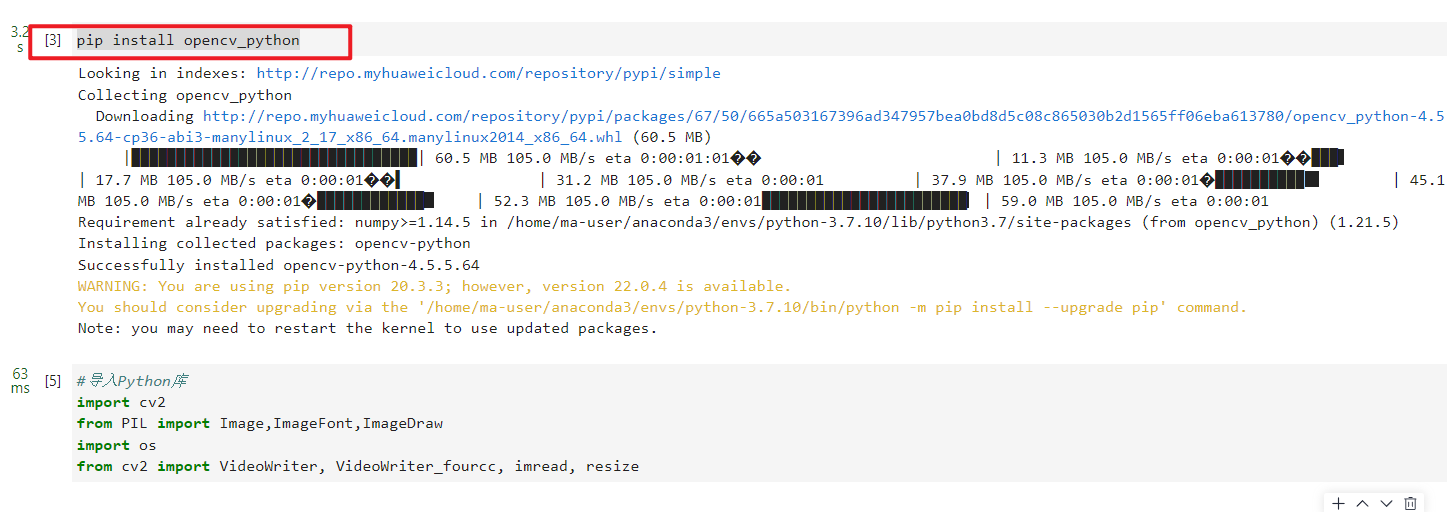This screenshot has height=512, width=1447.
Task: Click the yellow pip version WARNING text
Action: pyautogui.click(x=434, y=286)
